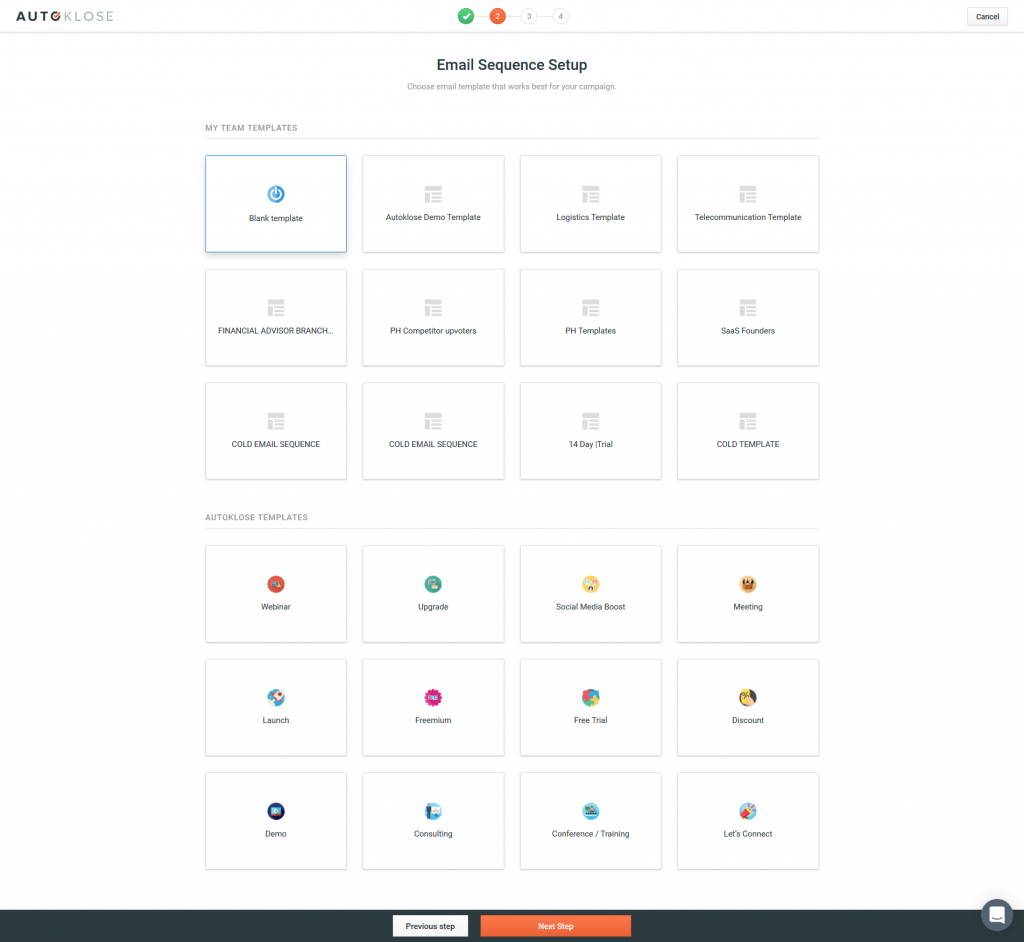The width and height of the screenshot is (1024, 942).
Task: Click the Telecommunication Template label
Action: [x=748, y=217]
